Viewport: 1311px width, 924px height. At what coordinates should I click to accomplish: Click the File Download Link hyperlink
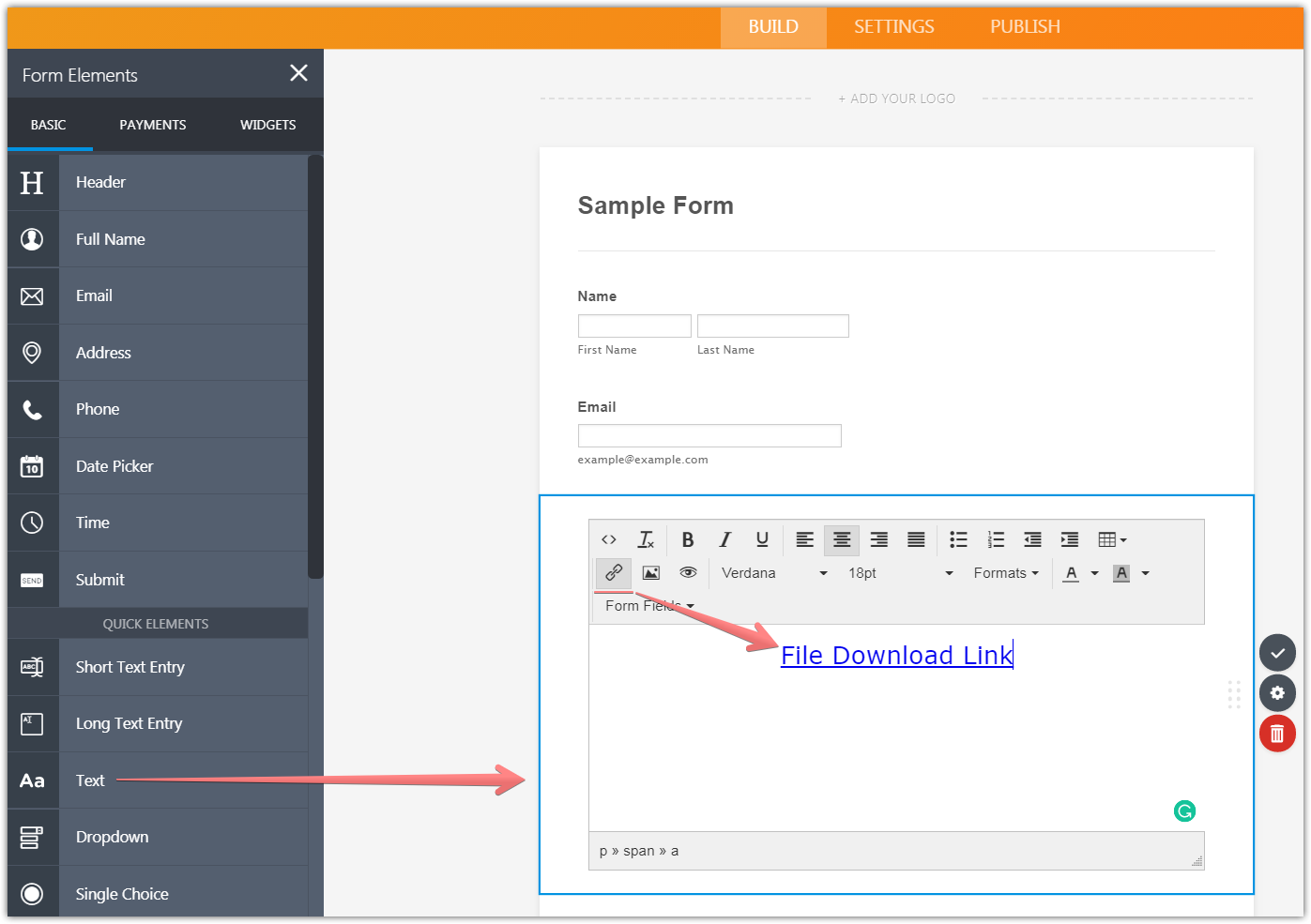pos(896,656)
